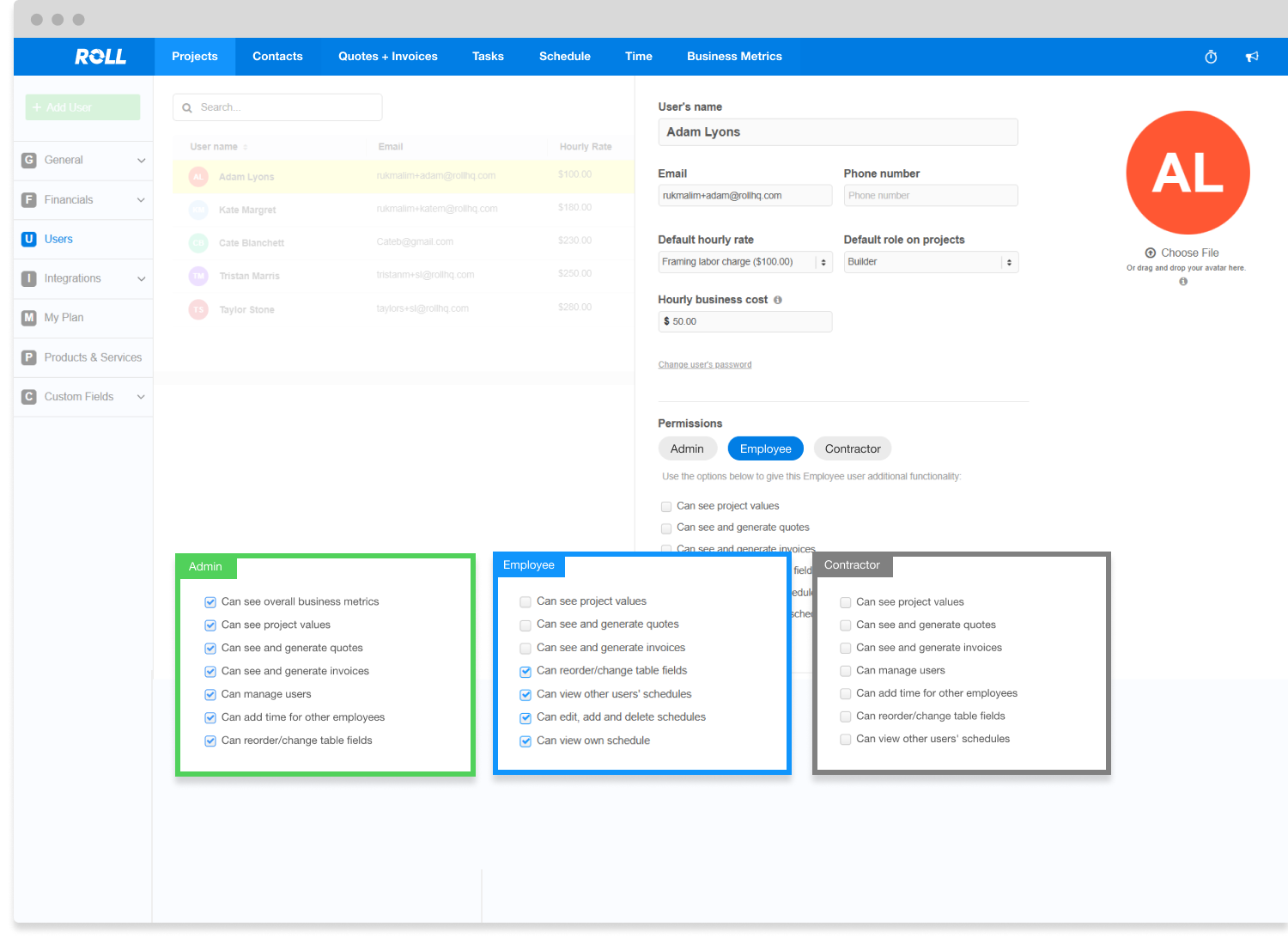Screen dimensions: 1288x945
Task: Select the Contractor permission button
Action: tap(853, 448)
